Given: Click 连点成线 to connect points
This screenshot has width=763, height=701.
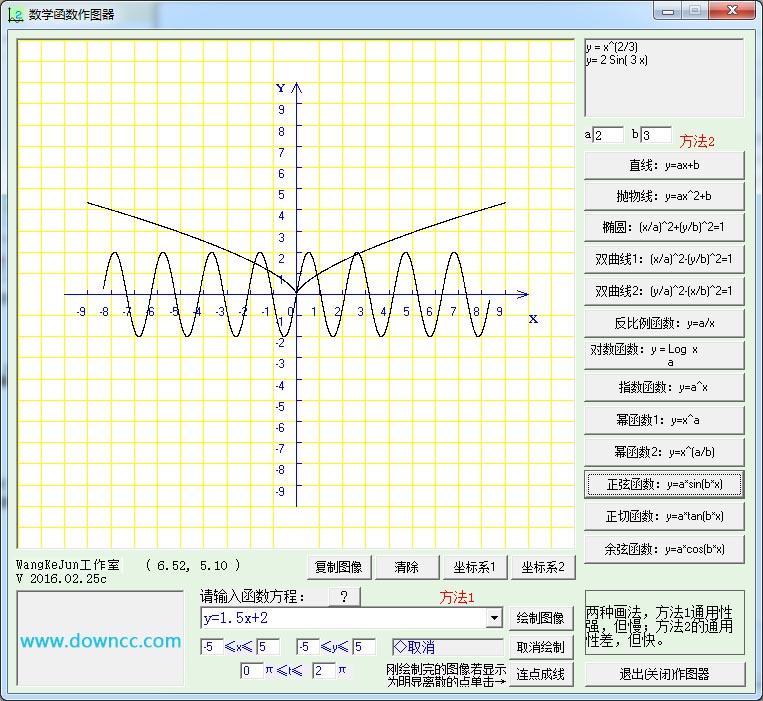Looking at the screenshot, I should 541,674.
